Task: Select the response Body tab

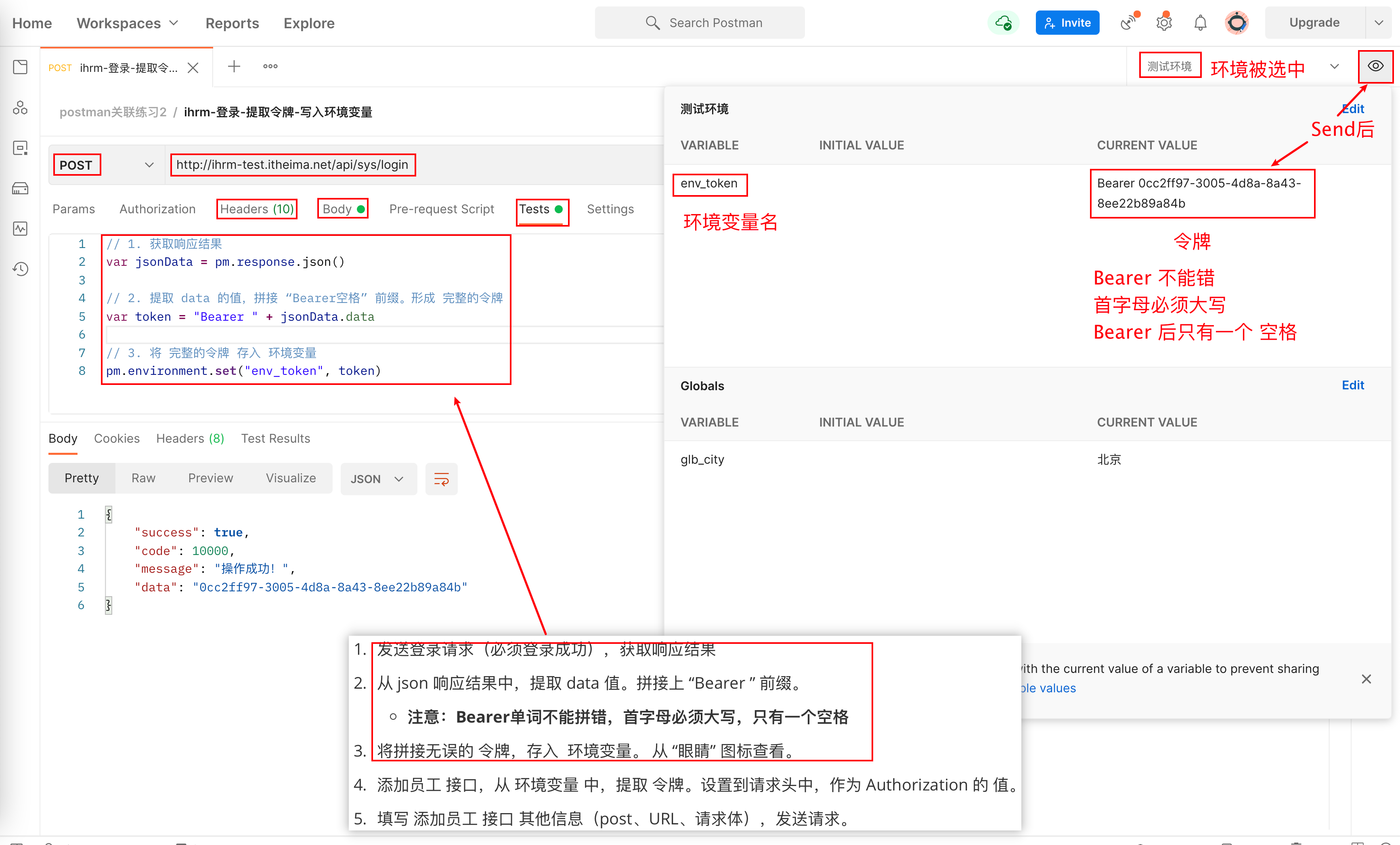Action: (x=63, y=438)
